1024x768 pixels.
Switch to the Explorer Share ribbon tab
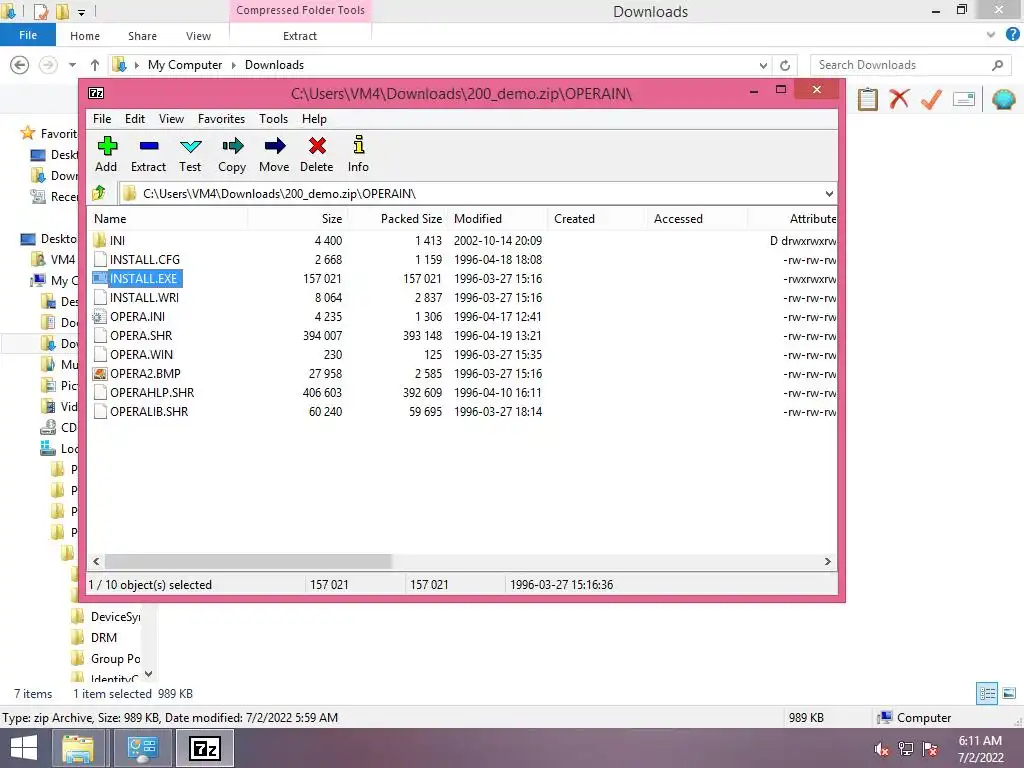tap(142, 36)
